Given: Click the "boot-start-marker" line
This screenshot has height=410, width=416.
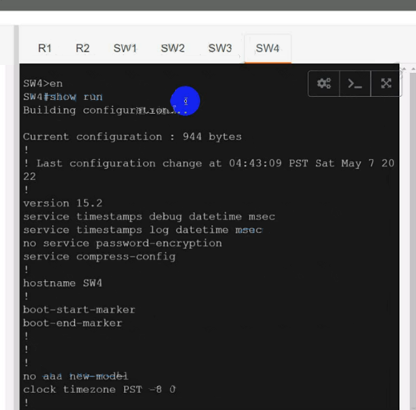Looking at the screenshot, I should pyautogui.click(x=79, y=310).
